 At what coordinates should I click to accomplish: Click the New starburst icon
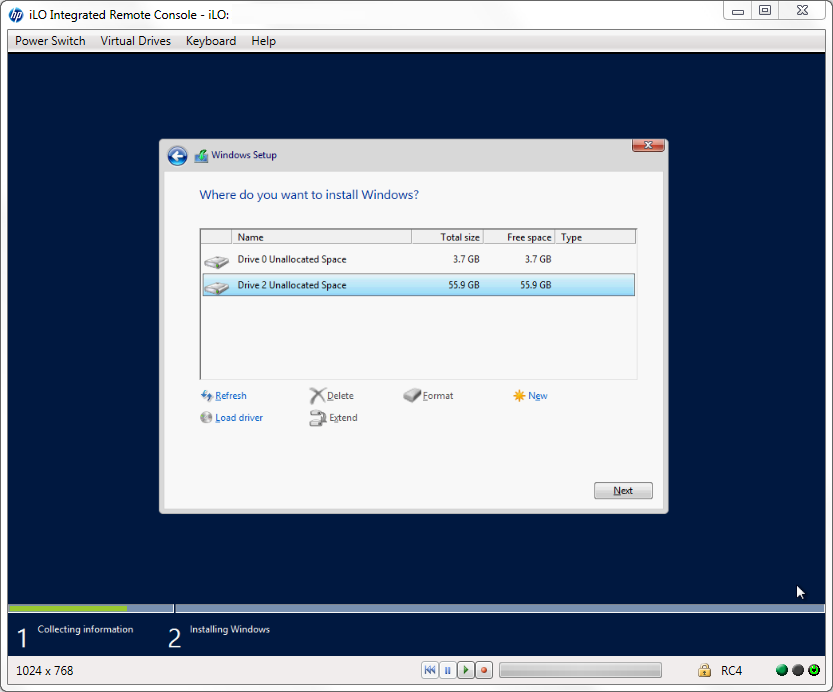point(519,396)
